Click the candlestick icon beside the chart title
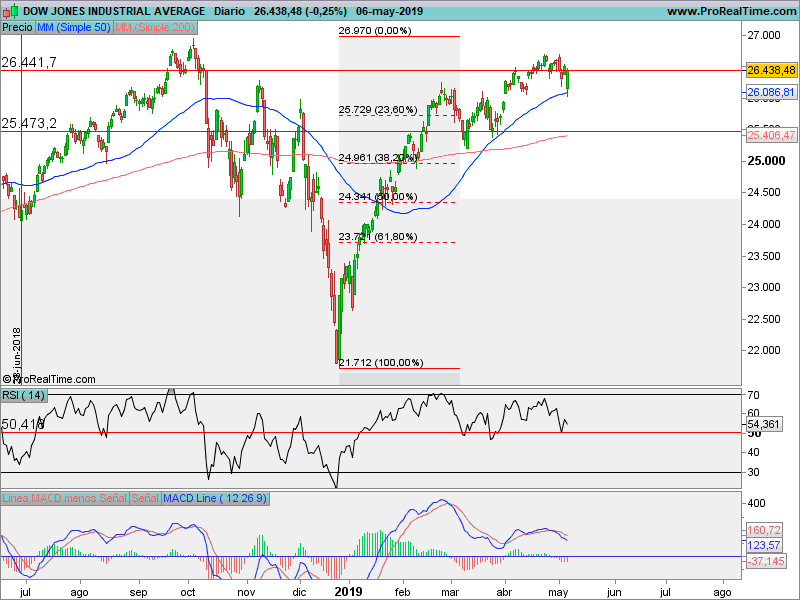The image size is (800, 600). [10, 10]
